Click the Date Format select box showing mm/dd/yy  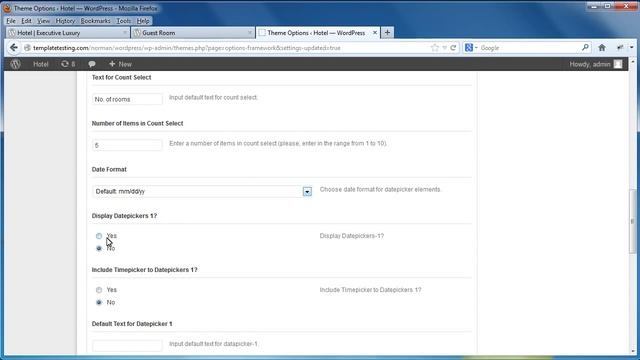(202, 191)
